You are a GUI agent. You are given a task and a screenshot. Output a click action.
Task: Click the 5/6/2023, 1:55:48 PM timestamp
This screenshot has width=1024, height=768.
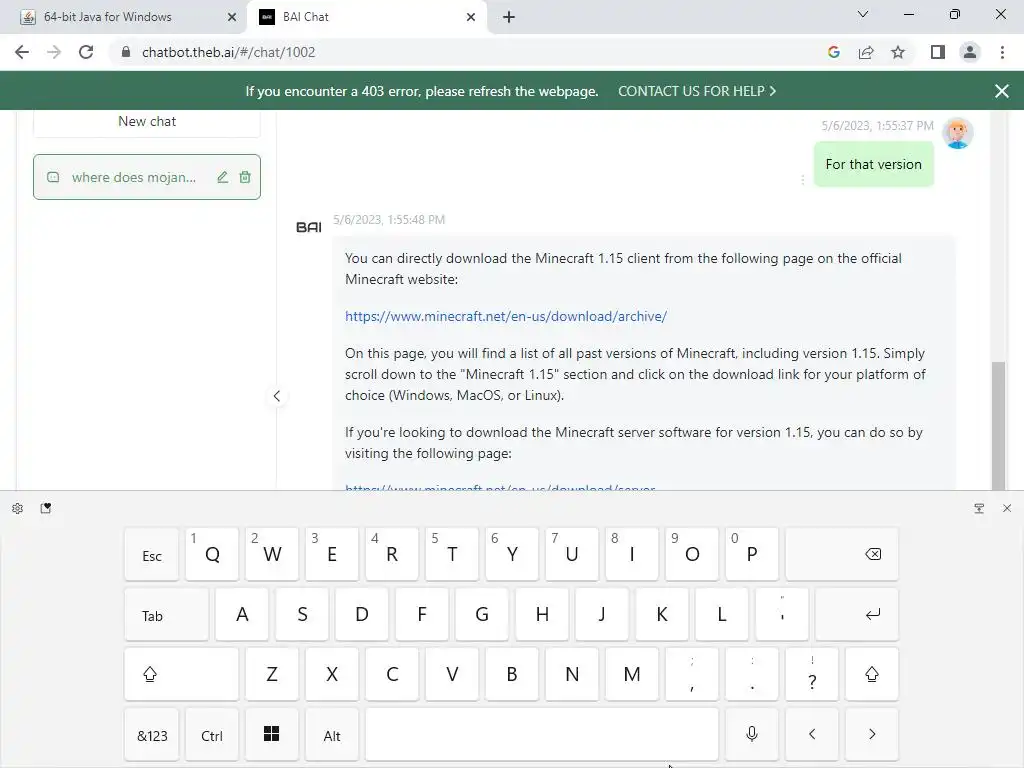click(389, 219)
